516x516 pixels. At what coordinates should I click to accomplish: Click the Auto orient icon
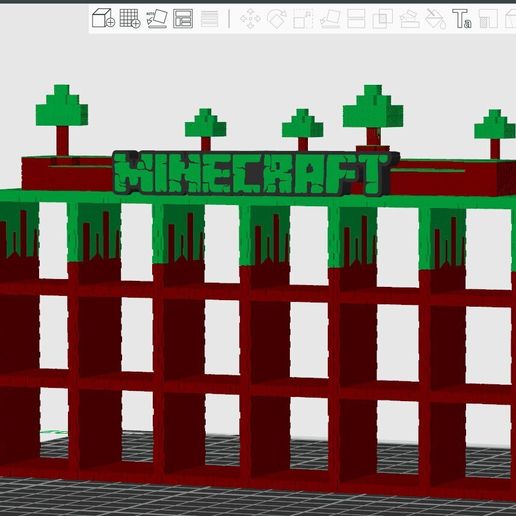157,18
